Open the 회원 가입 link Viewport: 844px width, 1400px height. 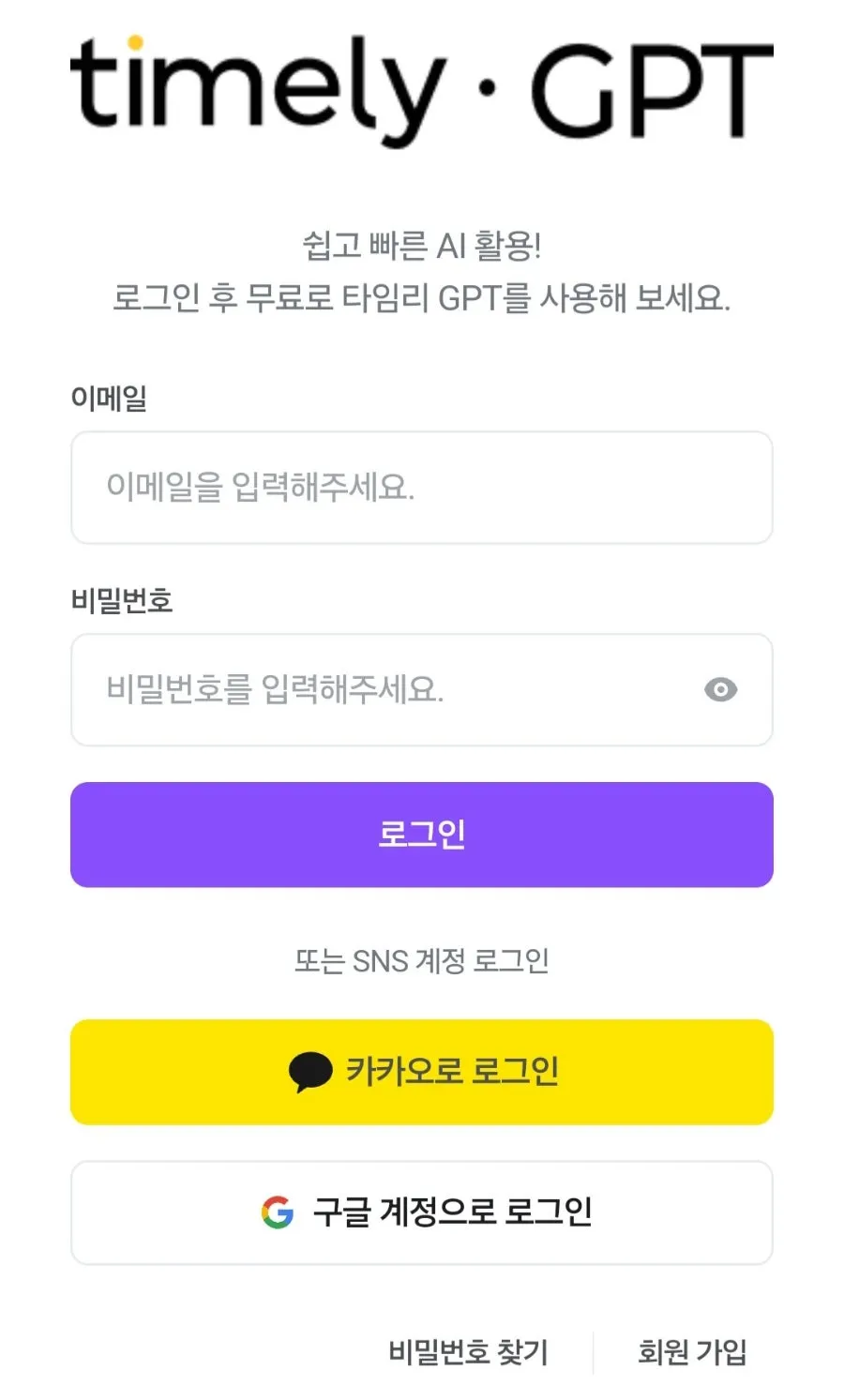pos(692,1352)
